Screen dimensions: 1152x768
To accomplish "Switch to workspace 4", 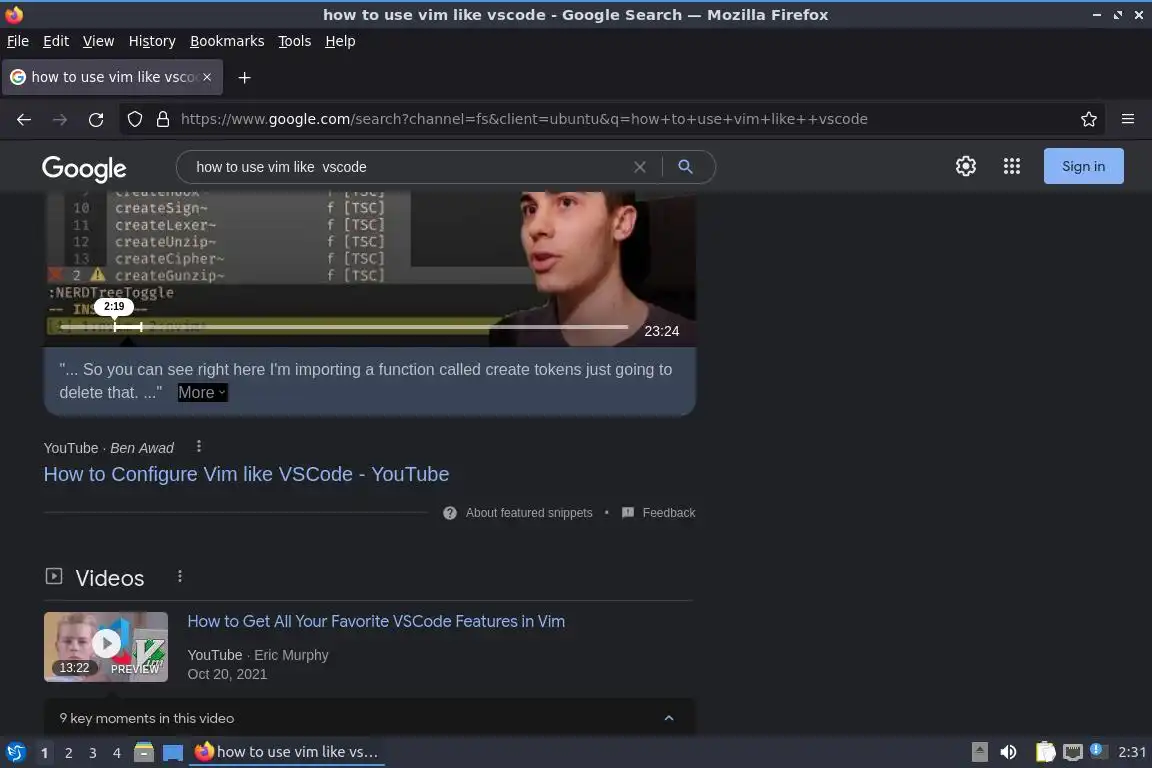I will (x=116, y=753).
